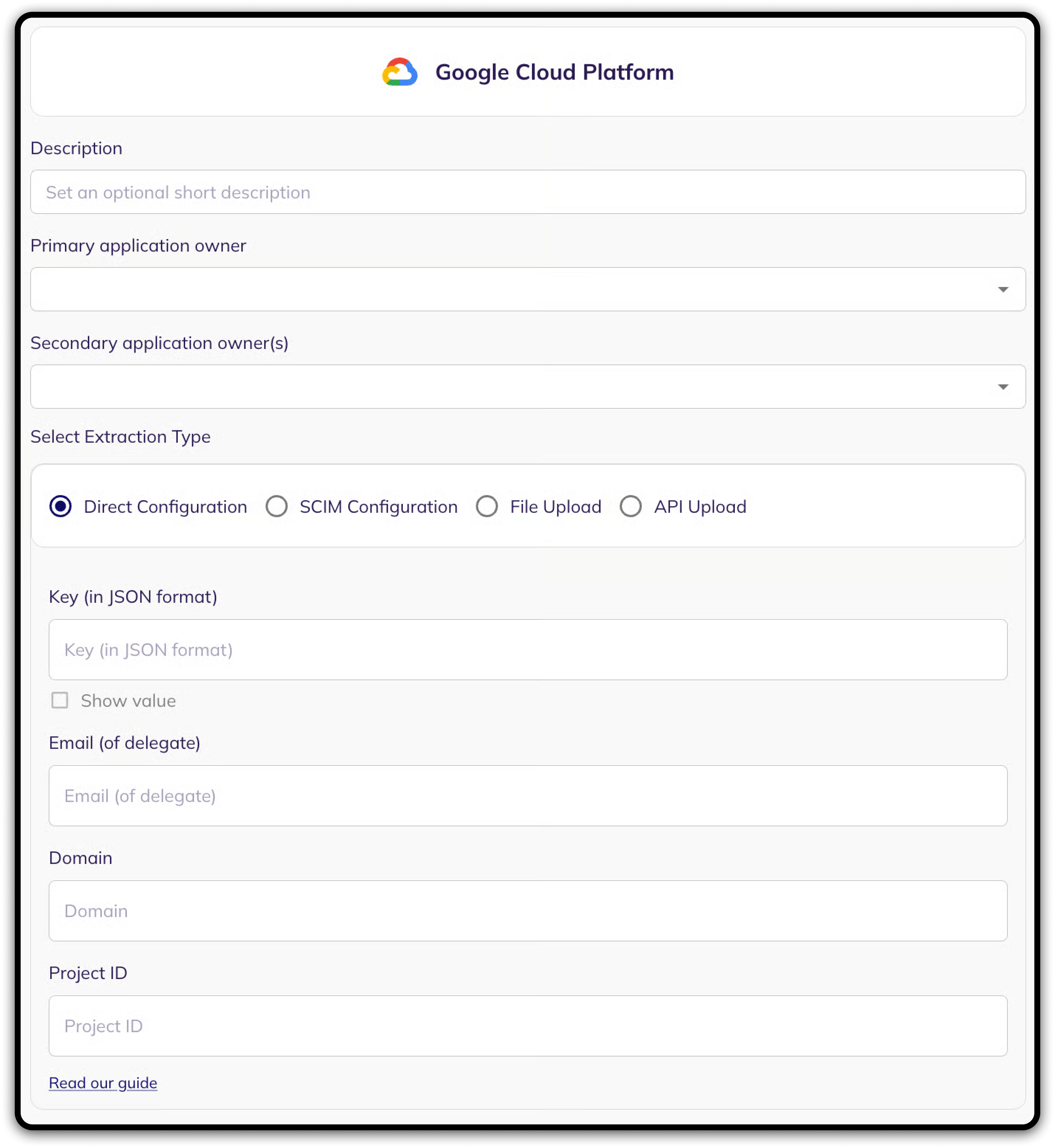Click the Google Cloud Platform header title
The height and width of the screenshot is (1148, 1055).
(554, 73)
